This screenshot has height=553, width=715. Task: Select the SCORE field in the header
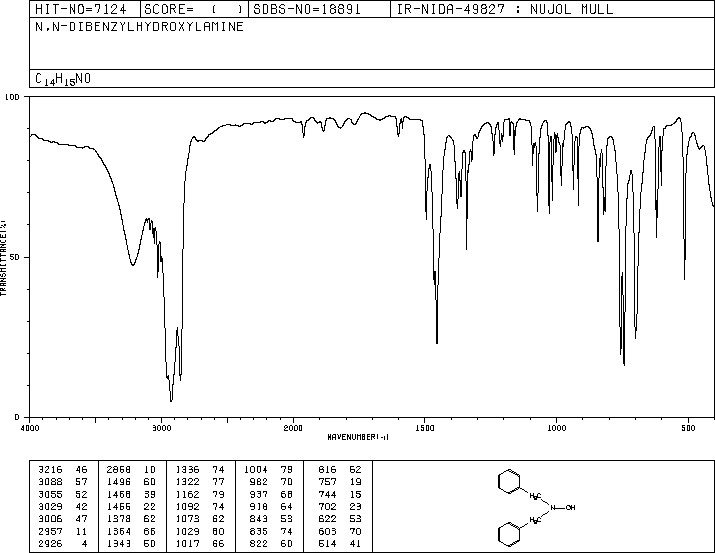[x=194, y=10]
